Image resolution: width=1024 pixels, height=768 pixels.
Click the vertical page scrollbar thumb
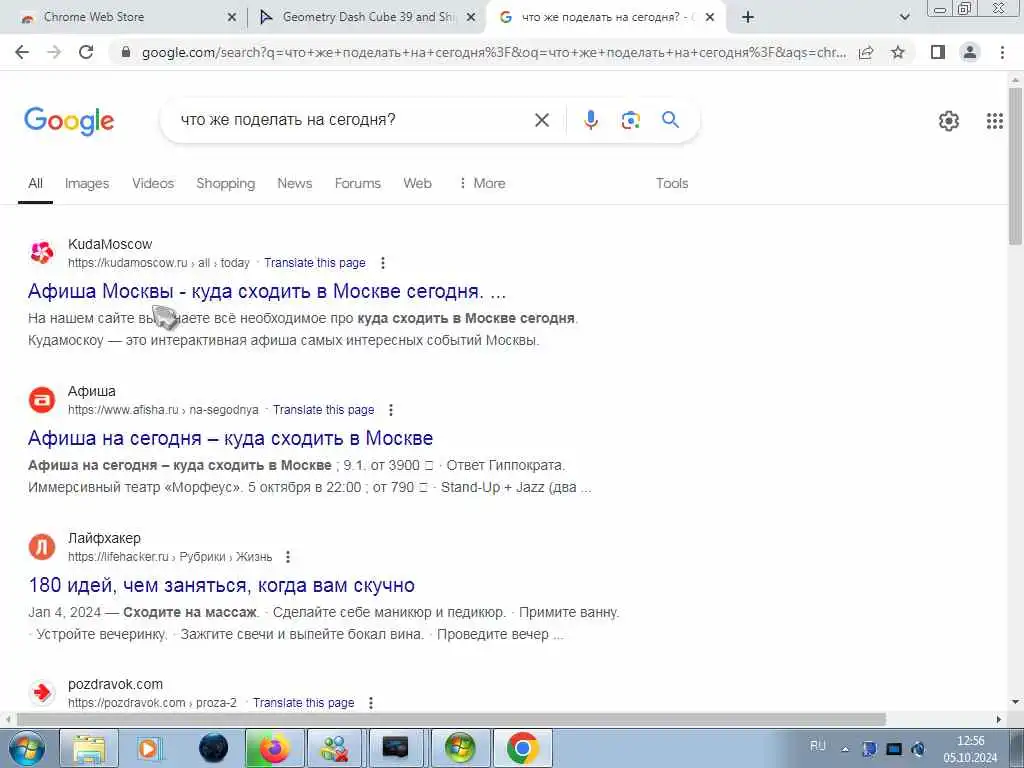coord(1015,165)
